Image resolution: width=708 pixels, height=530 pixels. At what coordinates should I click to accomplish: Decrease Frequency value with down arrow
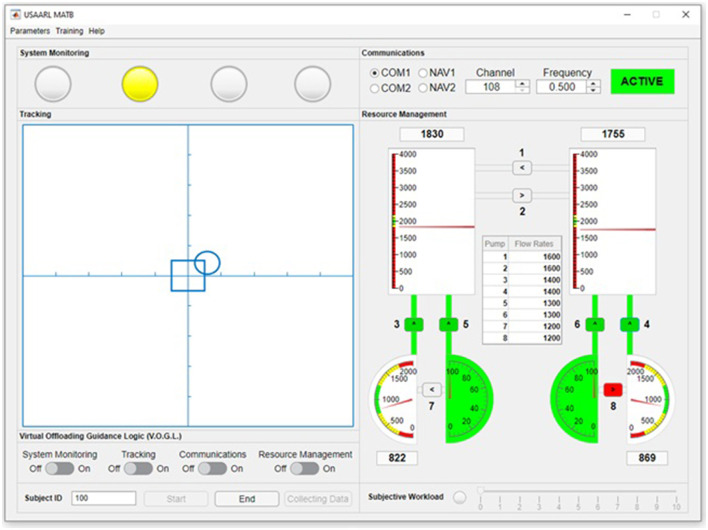594,91
